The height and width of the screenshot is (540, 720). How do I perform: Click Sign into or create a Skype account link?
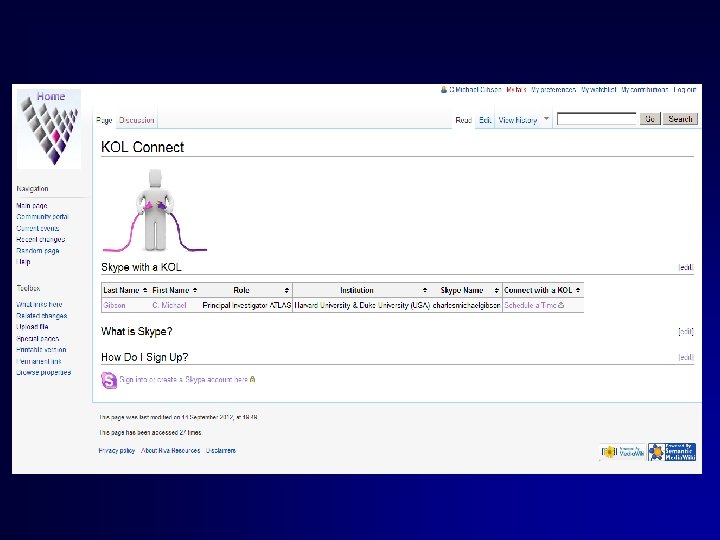183,380
